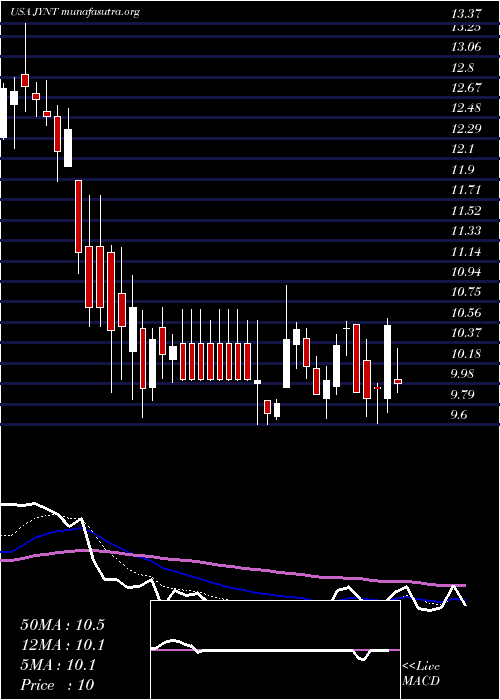Screen dimensions: 500x700
Task: Click the 50MA : 10.5 legend text
Action: coord(62,625)
